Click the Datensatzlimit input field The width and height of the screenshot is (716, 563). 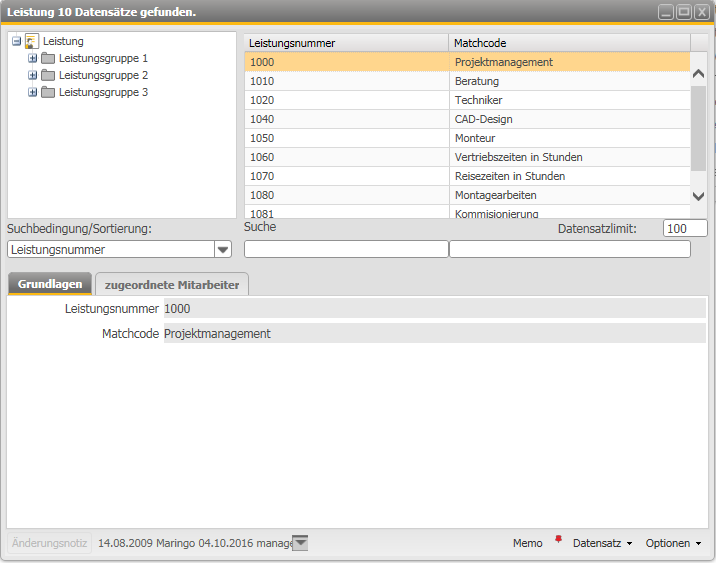click(x=685, y=228)
